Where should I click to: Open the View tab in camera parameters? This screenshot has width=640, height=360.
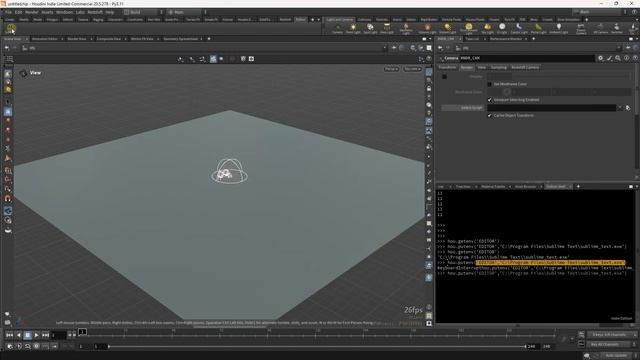pos(482,67)
